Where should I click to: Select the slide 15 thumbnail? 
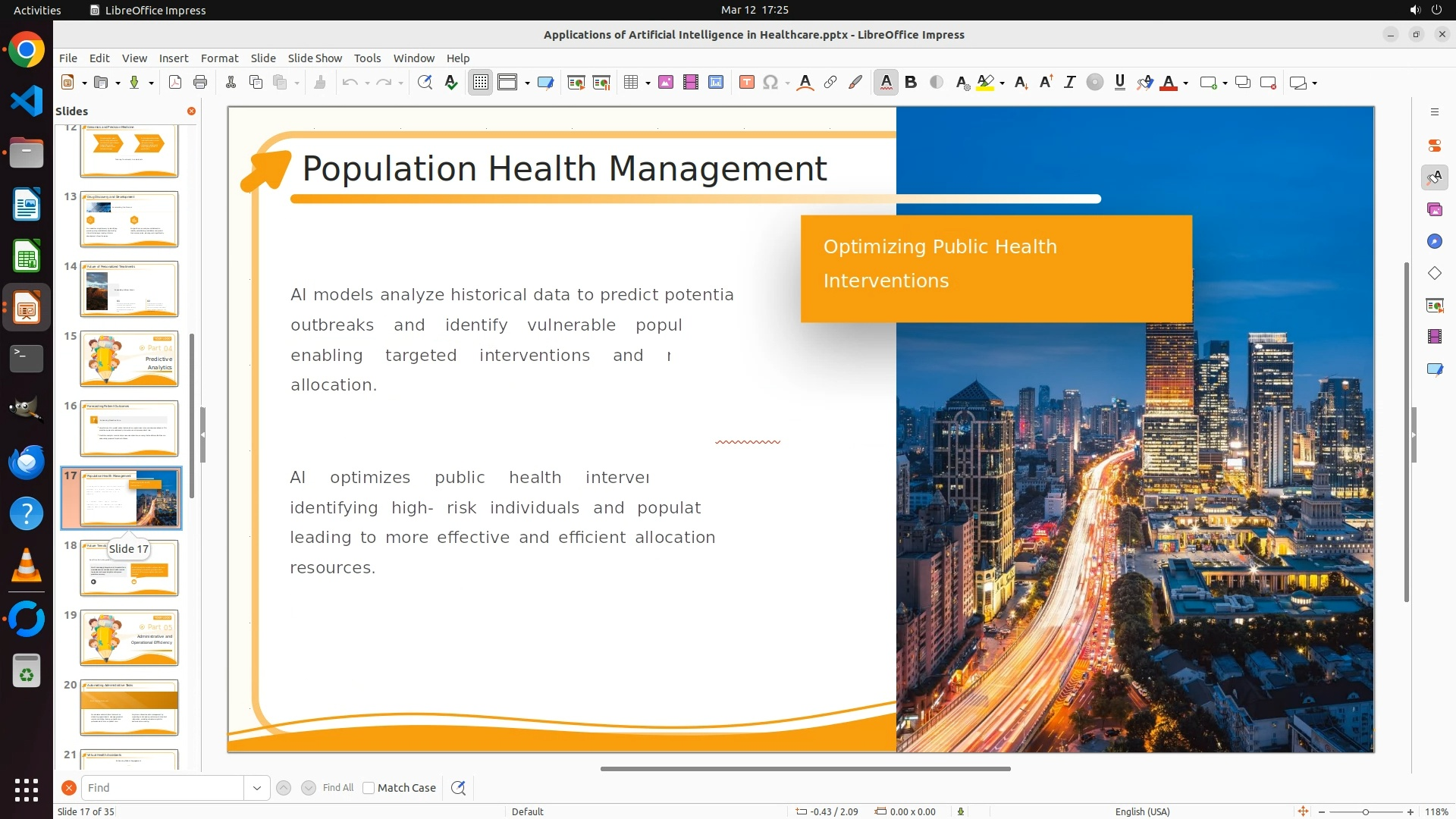pos(129,359)
